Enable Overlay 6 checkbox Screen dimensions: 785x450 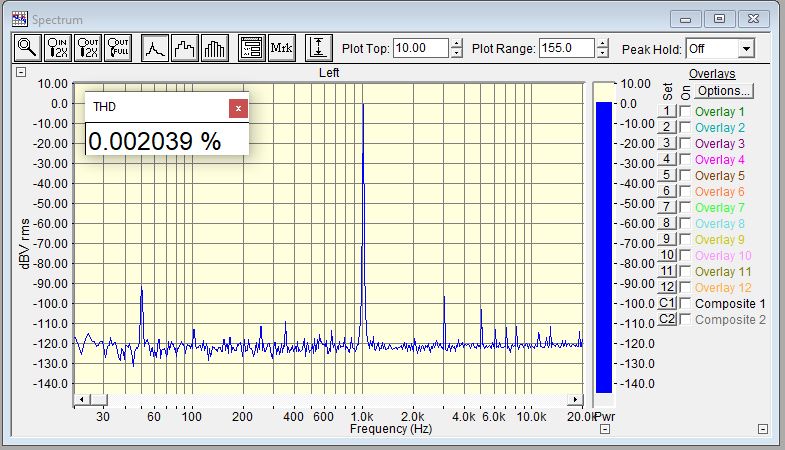click(685, 191)
